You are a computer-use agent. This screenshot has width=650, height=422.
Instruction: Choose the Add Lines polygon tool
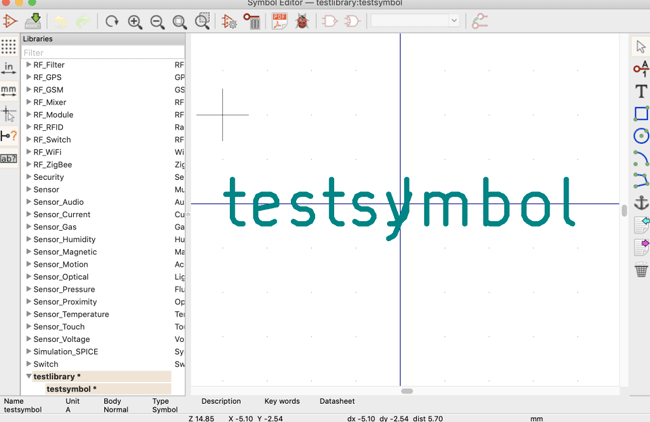pyautogui.click(x=641, y=180)
